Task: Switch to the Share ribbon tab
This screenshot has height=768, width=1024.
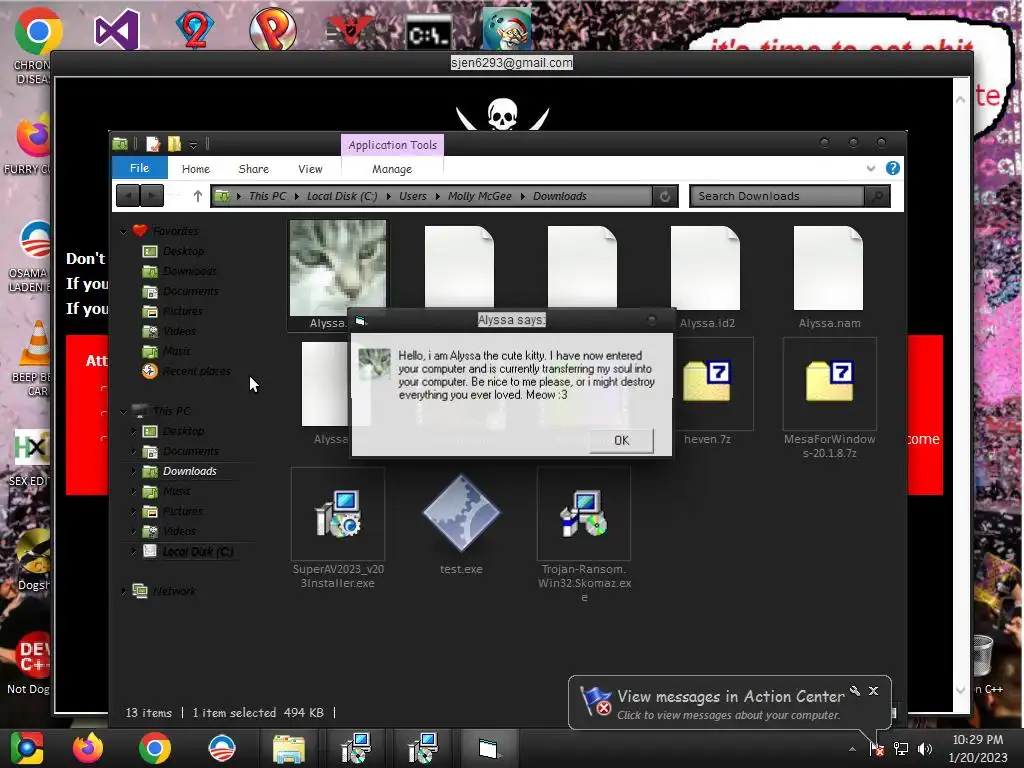Action: 253,168
